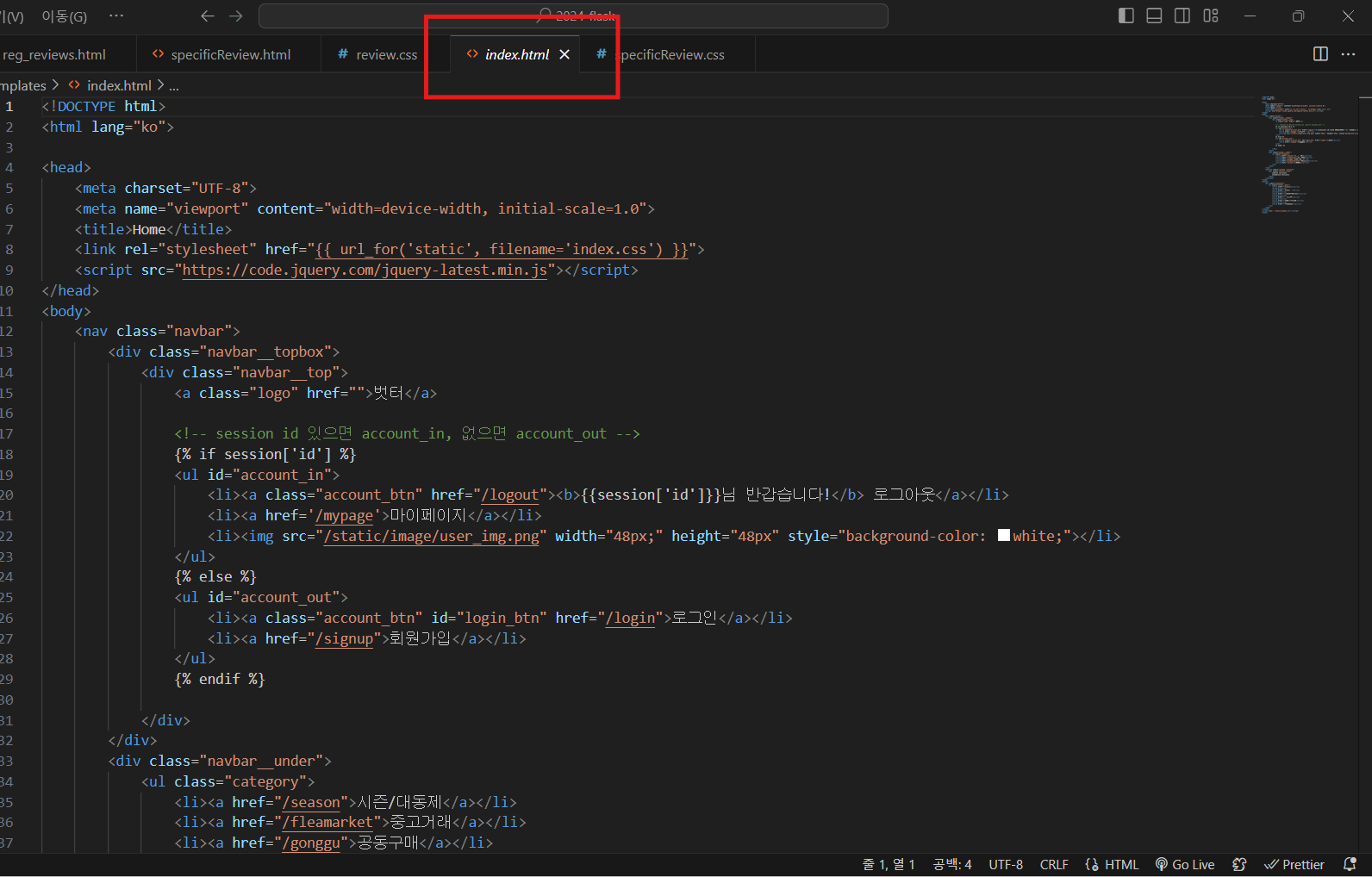
Task: Click the session id comment line
Action: (x=408, y=433)
